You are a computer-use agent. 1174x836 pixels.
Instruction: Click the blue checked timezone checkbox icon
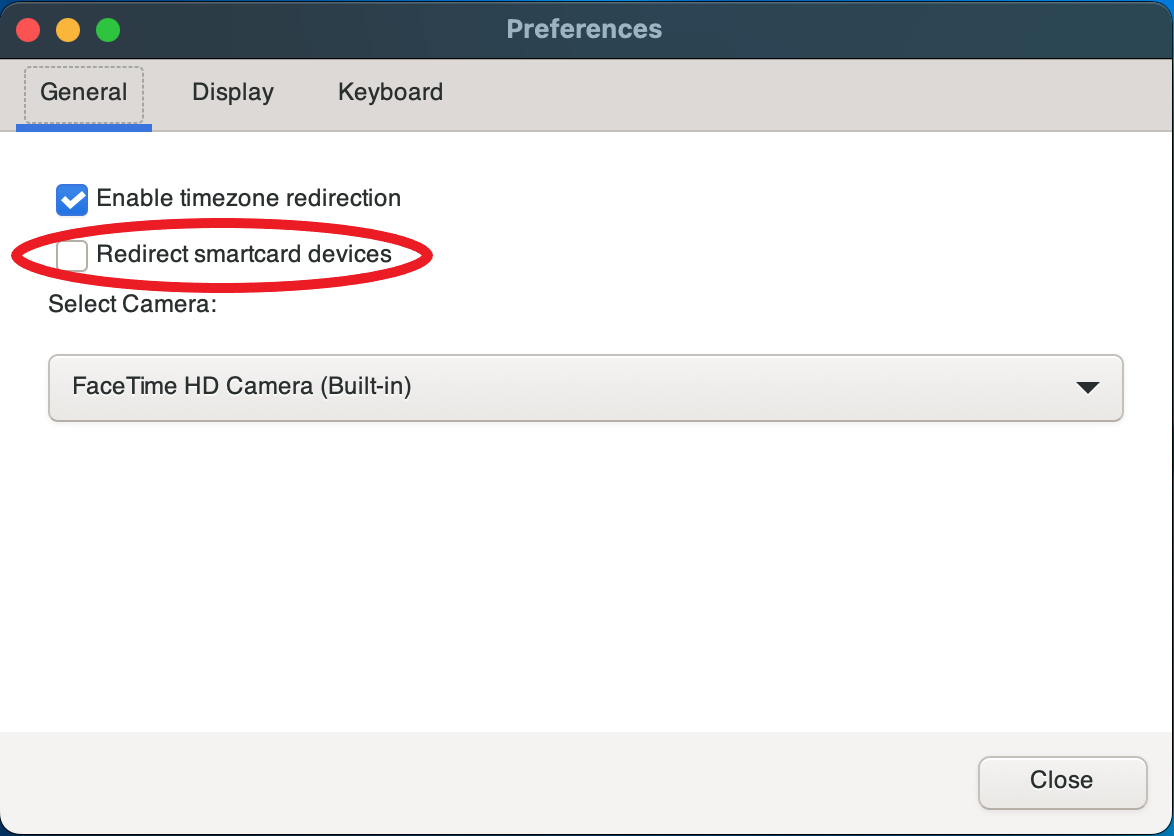[x=71, y=200]
